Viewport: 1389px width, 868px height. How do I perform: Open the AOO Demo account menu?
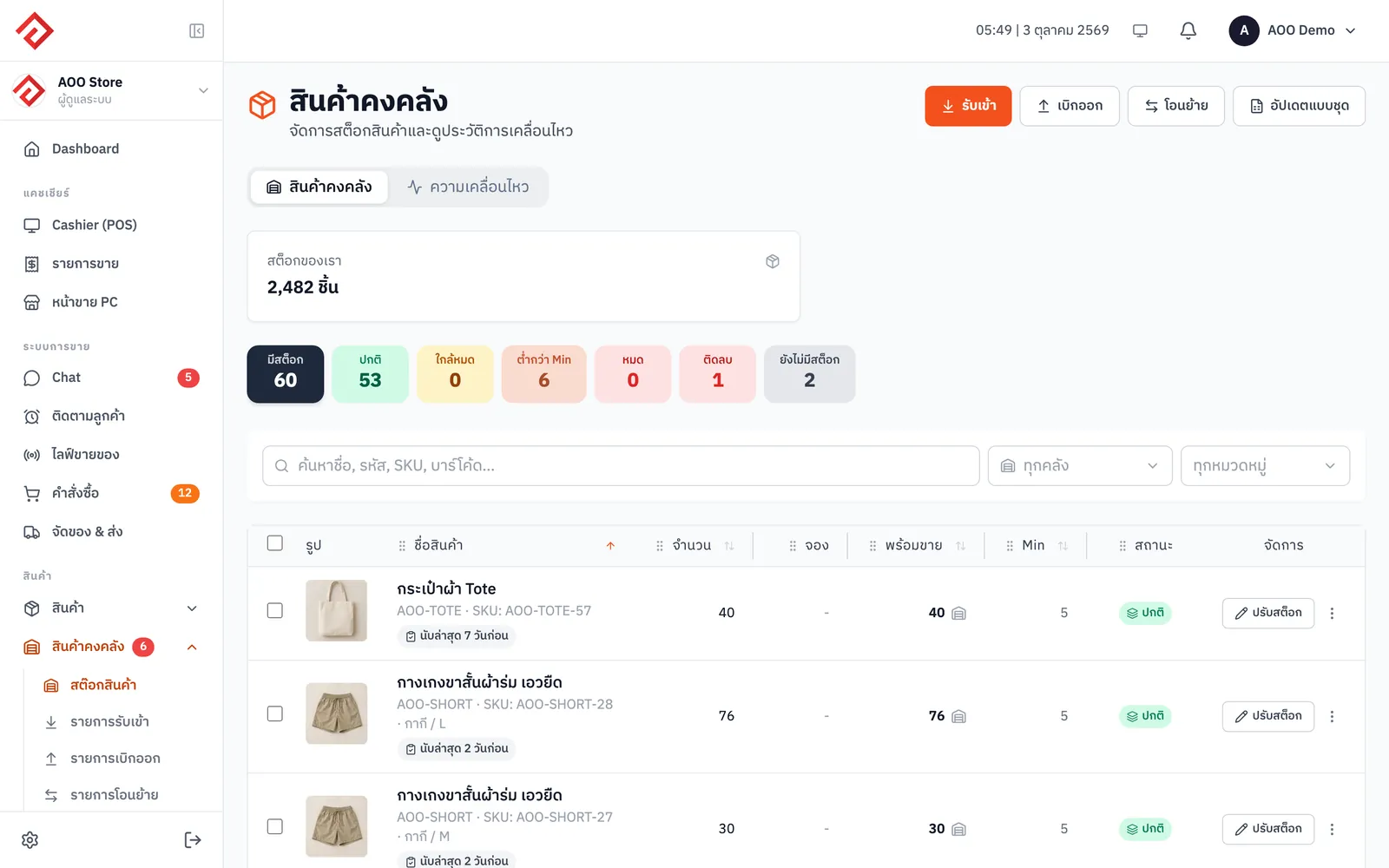1293,30
